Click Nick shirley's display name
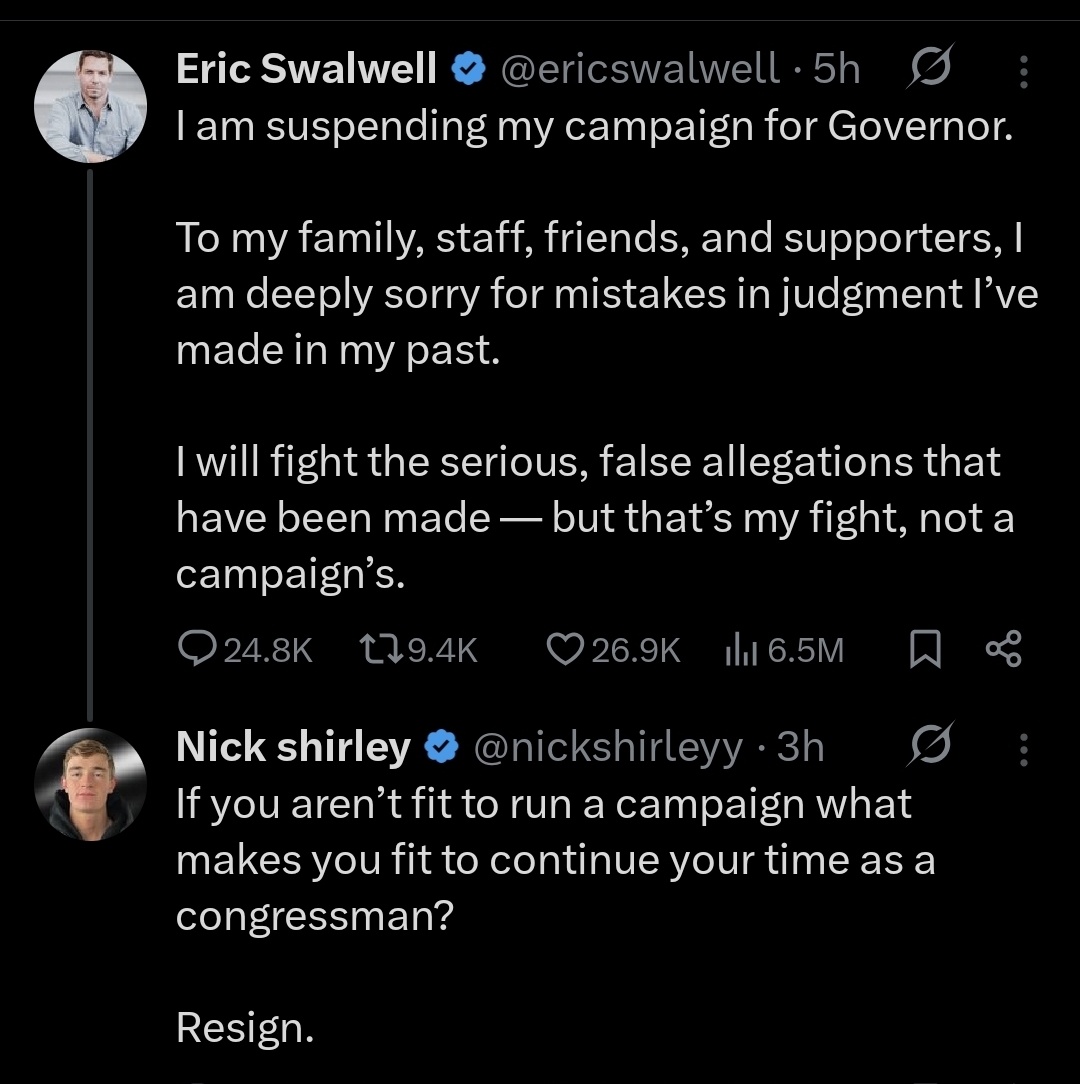 pos(293,747)
